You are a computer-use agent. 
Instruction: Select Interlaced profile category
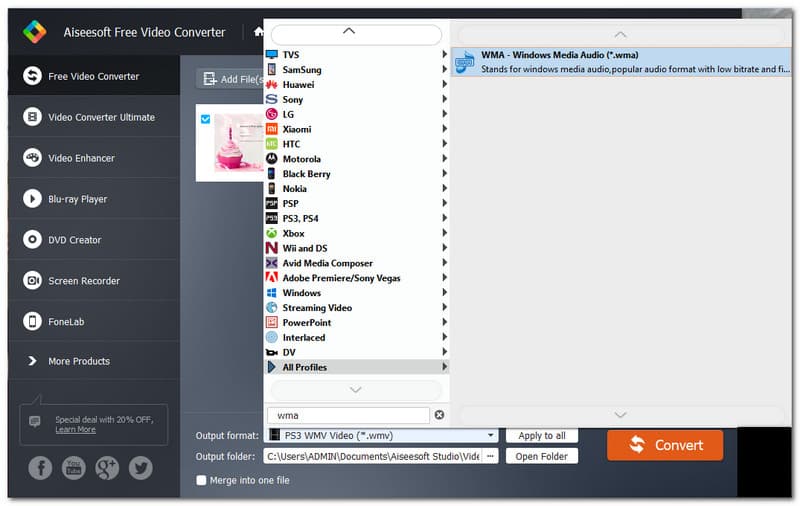[x=356, y=337]
